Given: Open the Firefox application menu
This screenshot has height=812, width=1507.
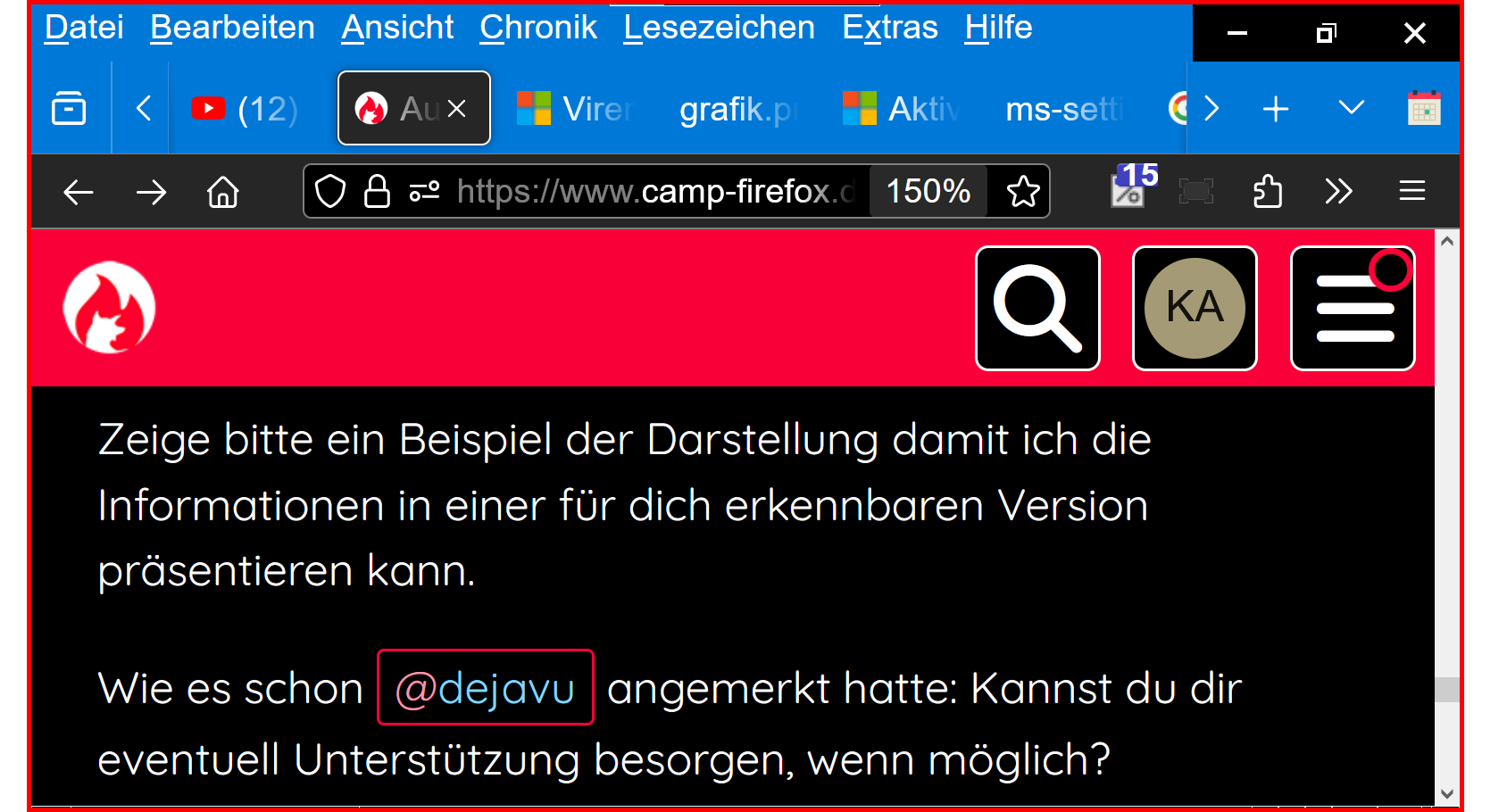Looking at the screenshot, I should coord(1411,191).
